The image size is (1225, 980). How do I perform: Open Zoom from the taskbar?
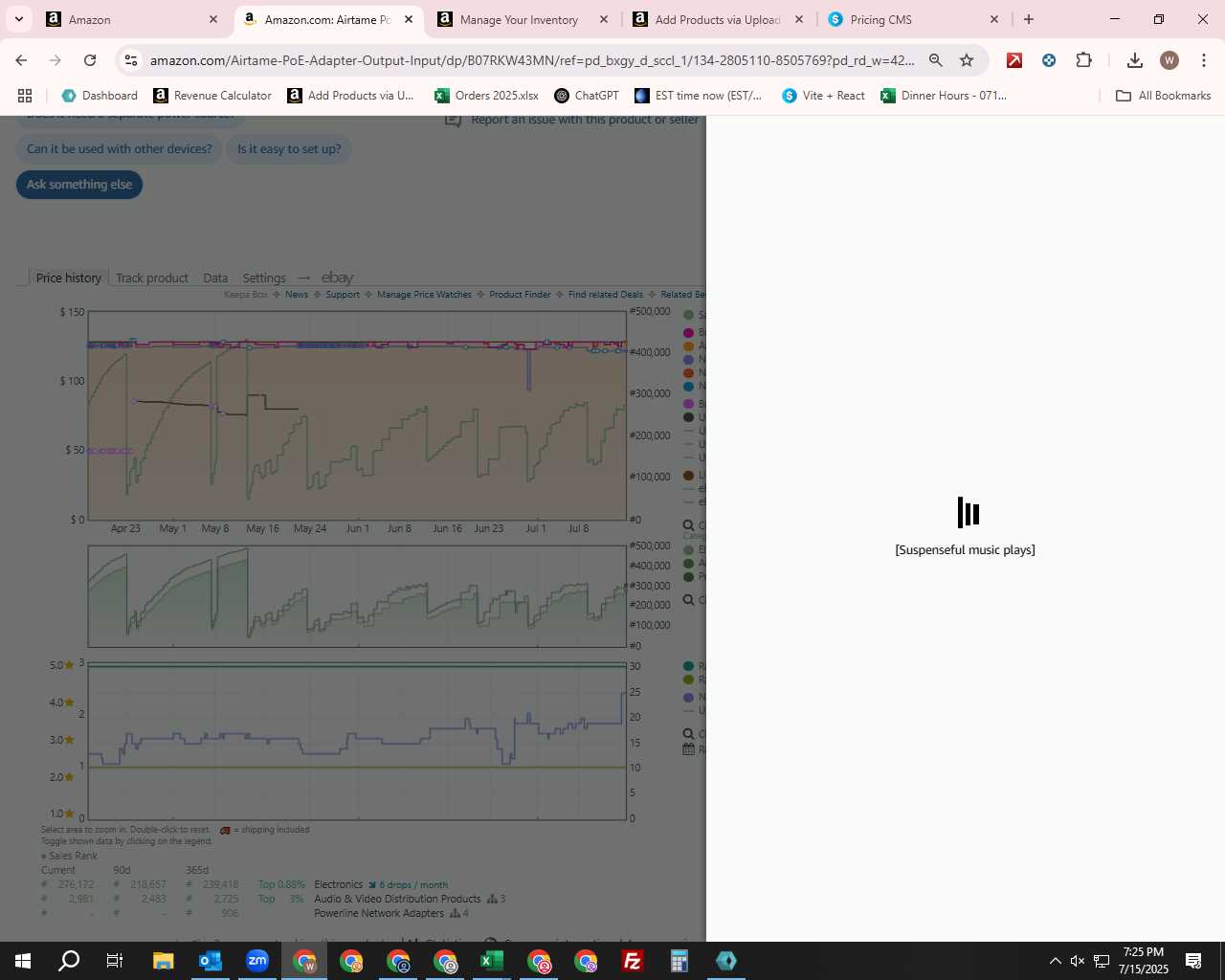click(x=256, y=961)
